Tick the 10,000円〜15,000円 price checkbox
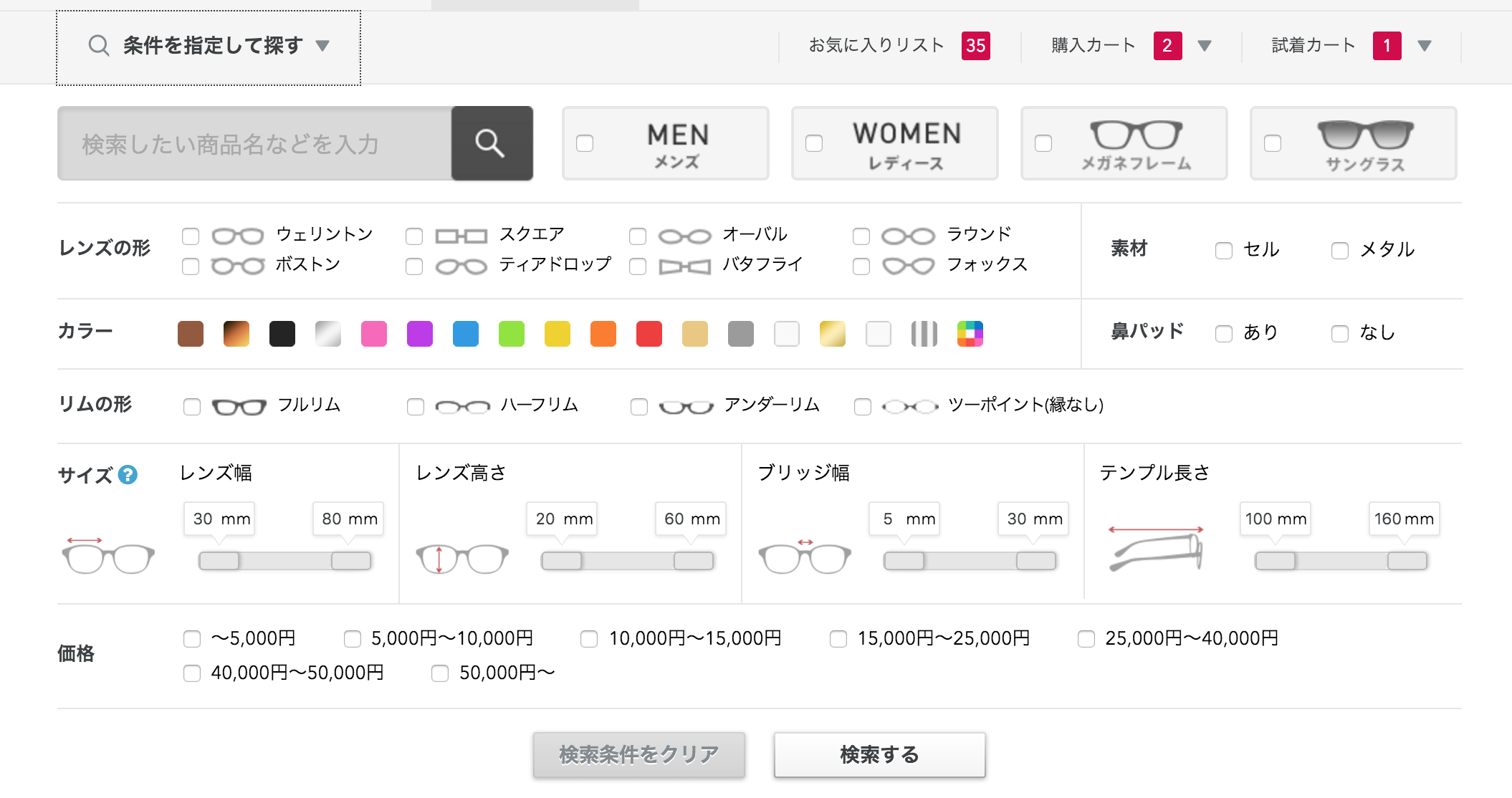Image resolution: width=1512 pixels, height=798 pixels. [589, 639]
